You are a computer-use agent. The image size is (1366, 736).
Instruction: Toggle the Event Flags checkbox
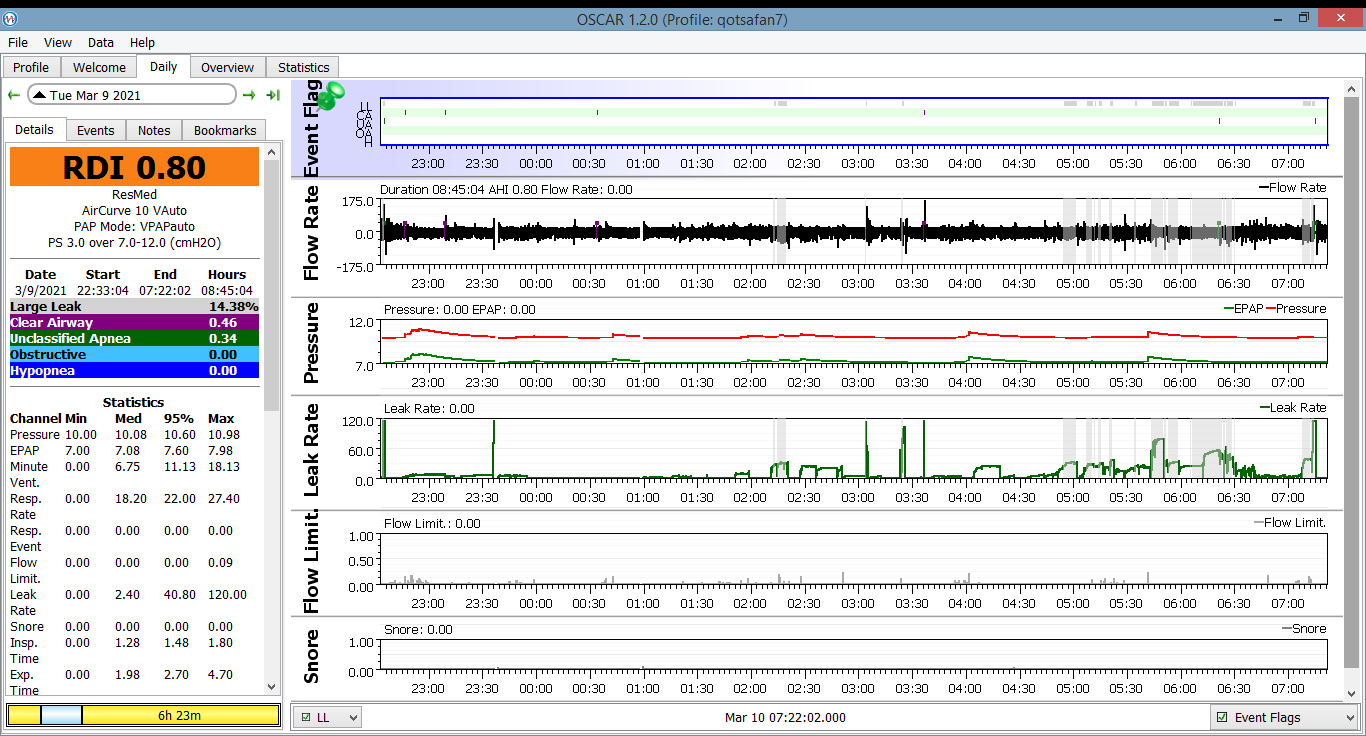[x=1222, y=717]
